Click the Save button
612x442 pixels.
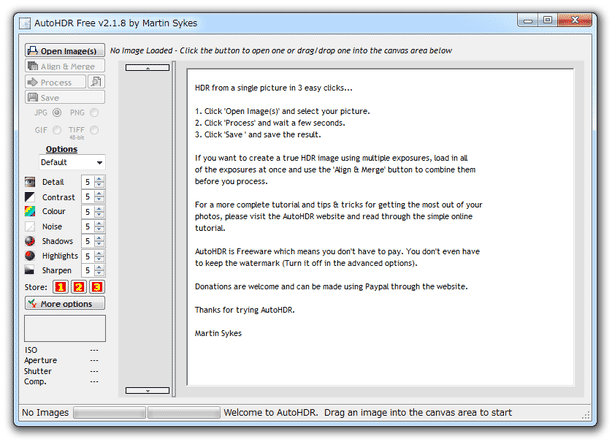click(x=65, y=97)
